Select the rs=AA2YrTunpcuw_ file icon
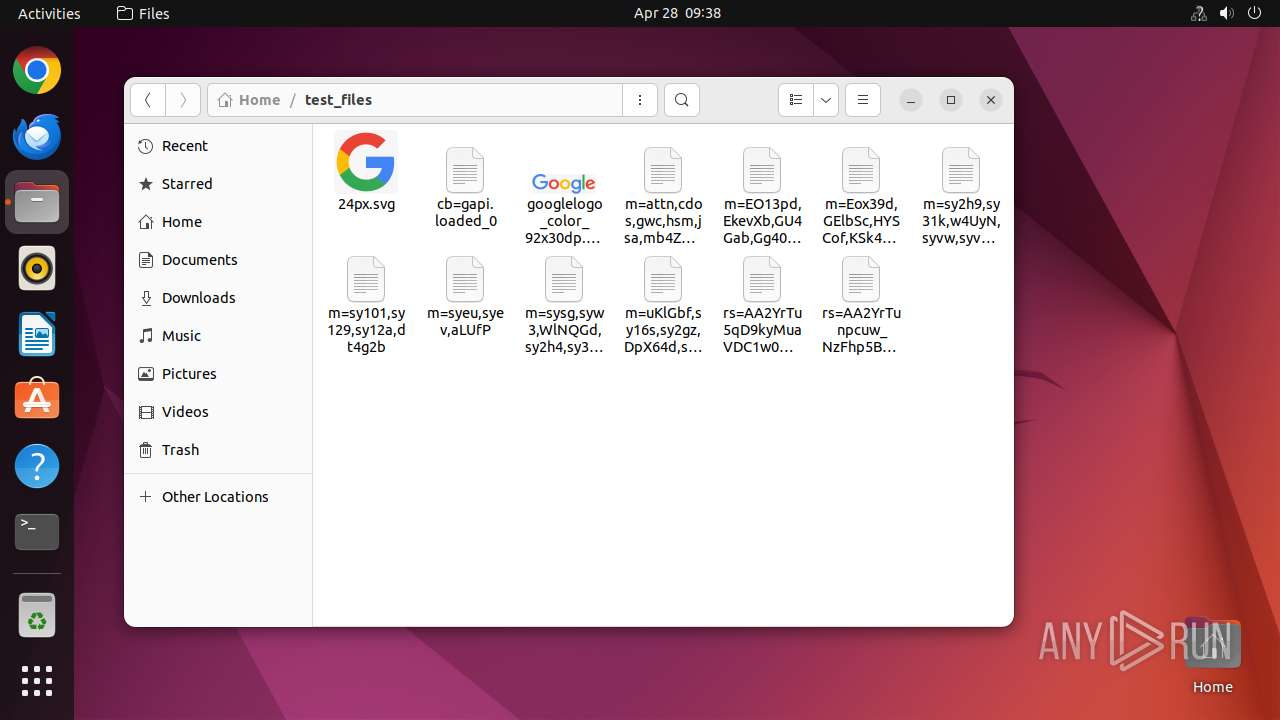 click(861, 279)
